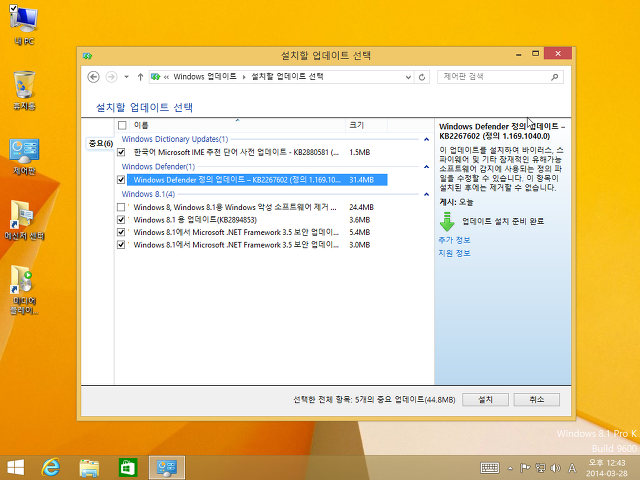The image size is (640, 480).
Task: Sort by the 크기 column header
Action: (366, 125)
